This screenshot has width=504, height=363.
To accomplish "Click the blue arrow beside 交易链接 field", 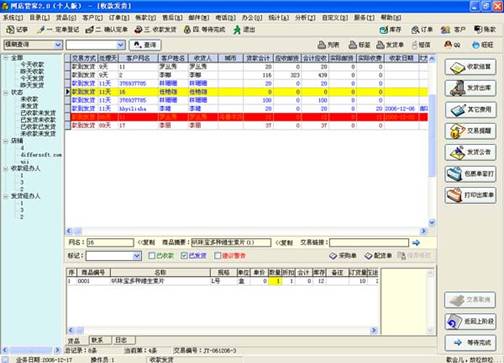I will [x=416, y=243].
